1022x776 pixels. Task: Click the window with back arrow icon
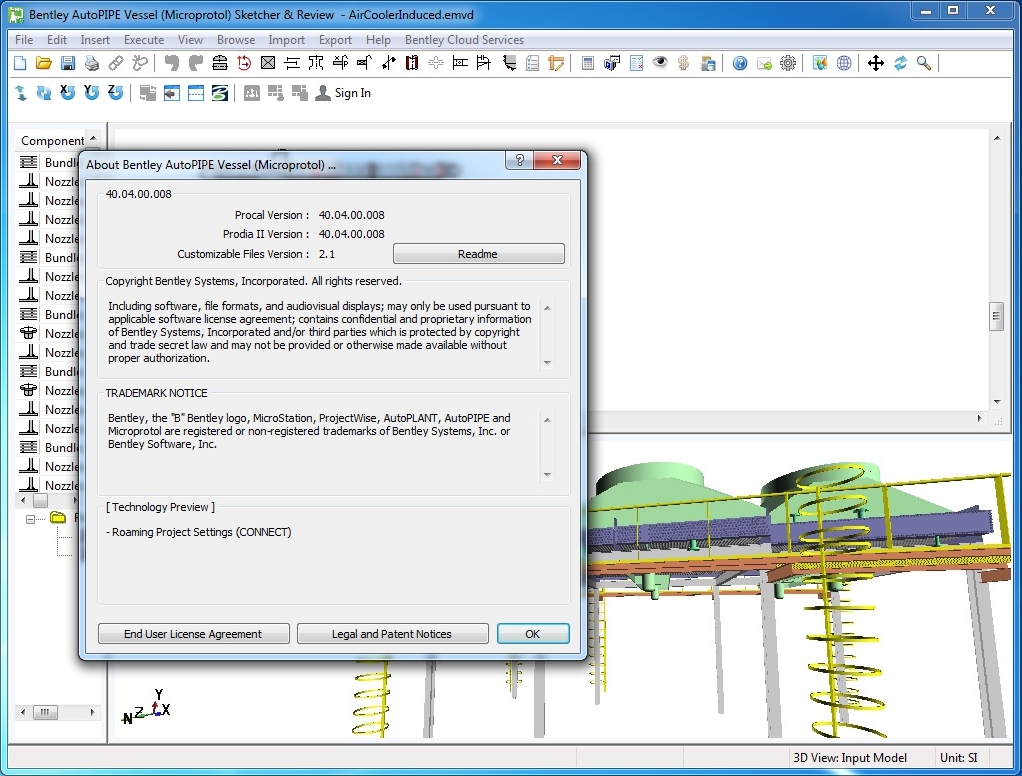(171, 93)
